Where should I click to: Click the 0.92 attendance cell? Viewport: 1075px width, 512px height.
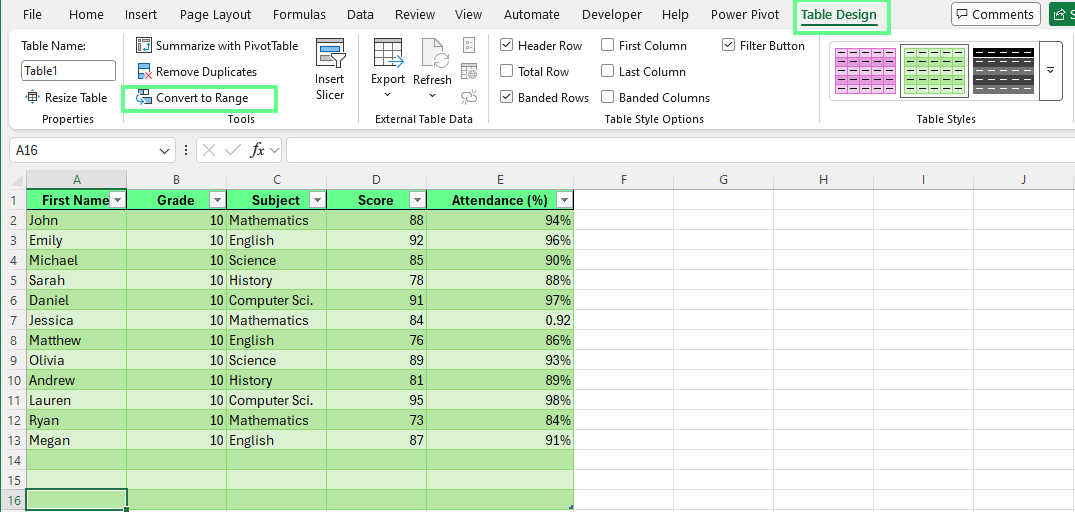pos(500,321)
